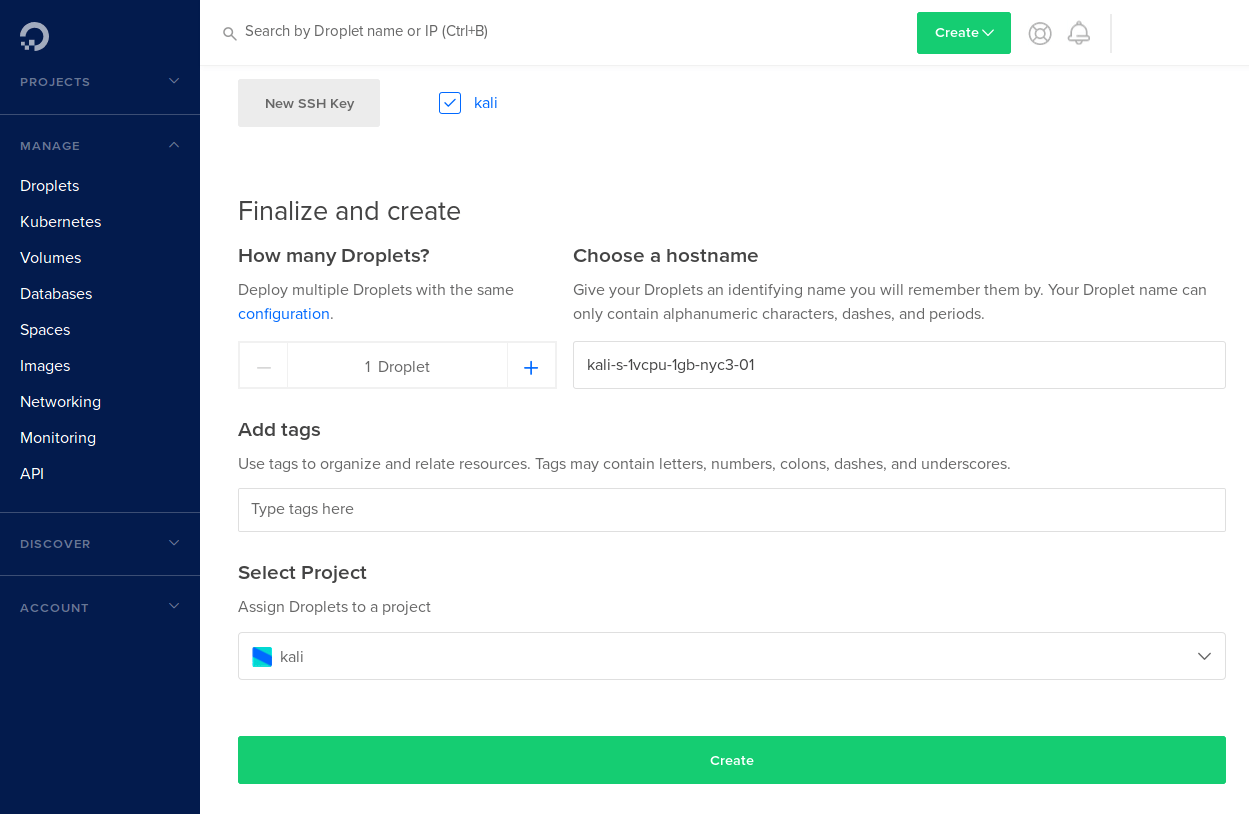Expand the Discover sidebar section
Image resolution: width=1249 pixels, height=814 pixels.
click(x=174, y=543)
